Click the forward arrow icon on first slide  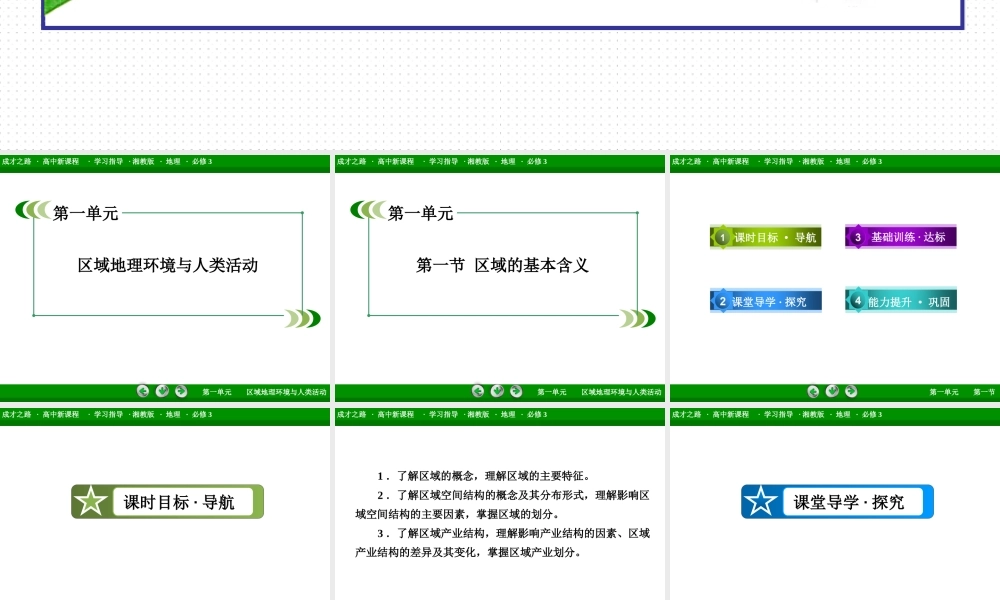(x=181, y=391)
